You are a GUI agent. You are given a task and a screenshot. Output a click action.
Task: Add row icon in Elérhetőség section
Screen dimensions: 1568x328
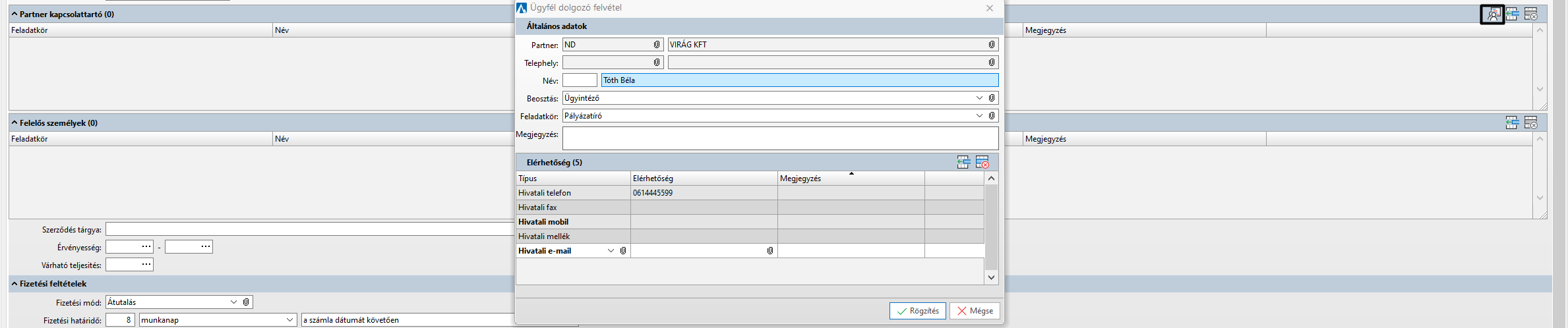click(963, 162)
